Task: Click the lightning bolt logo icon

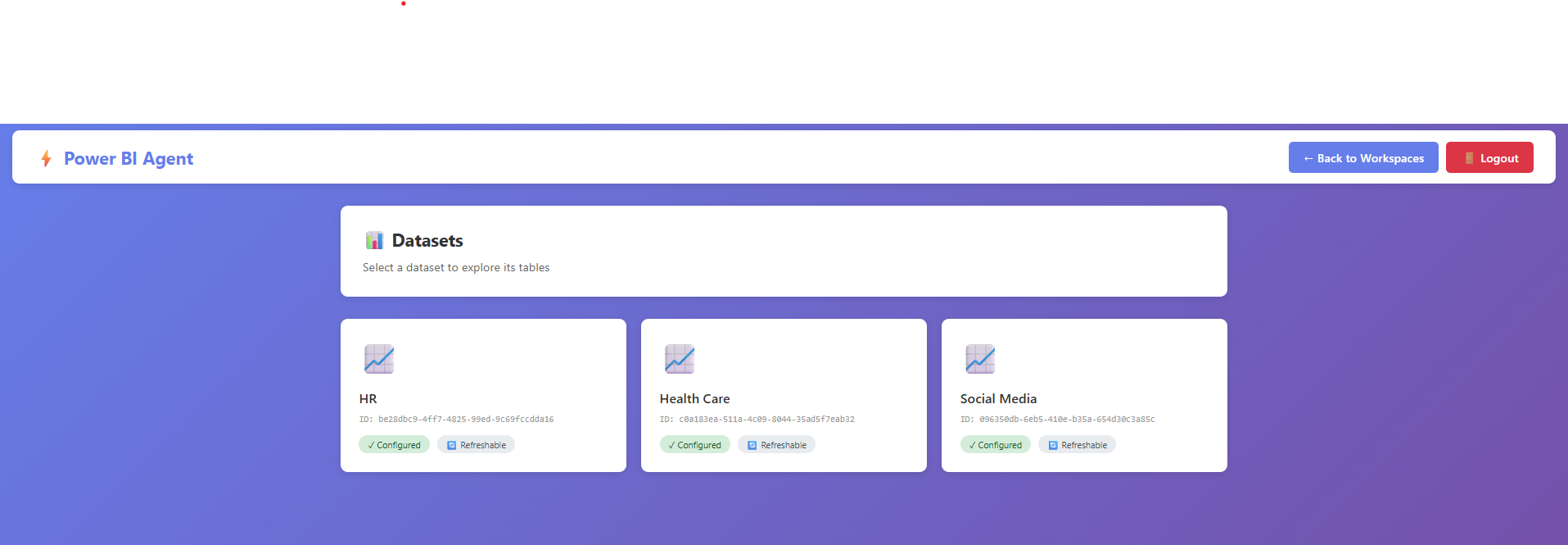Action: pos(47,158)
